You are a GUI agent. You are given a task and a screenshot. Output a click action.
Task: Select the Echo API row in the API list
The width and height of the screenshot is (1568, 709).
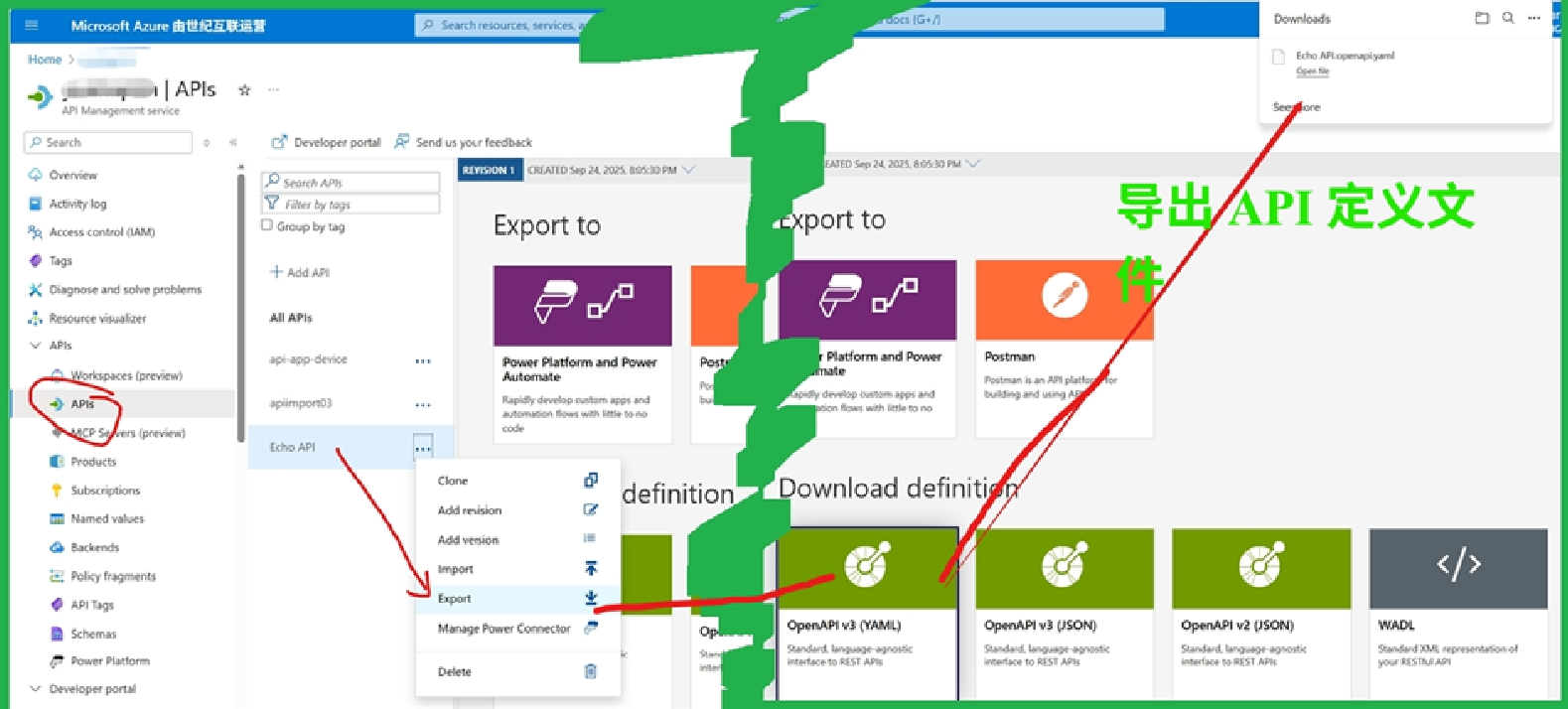tap(350, 448)
